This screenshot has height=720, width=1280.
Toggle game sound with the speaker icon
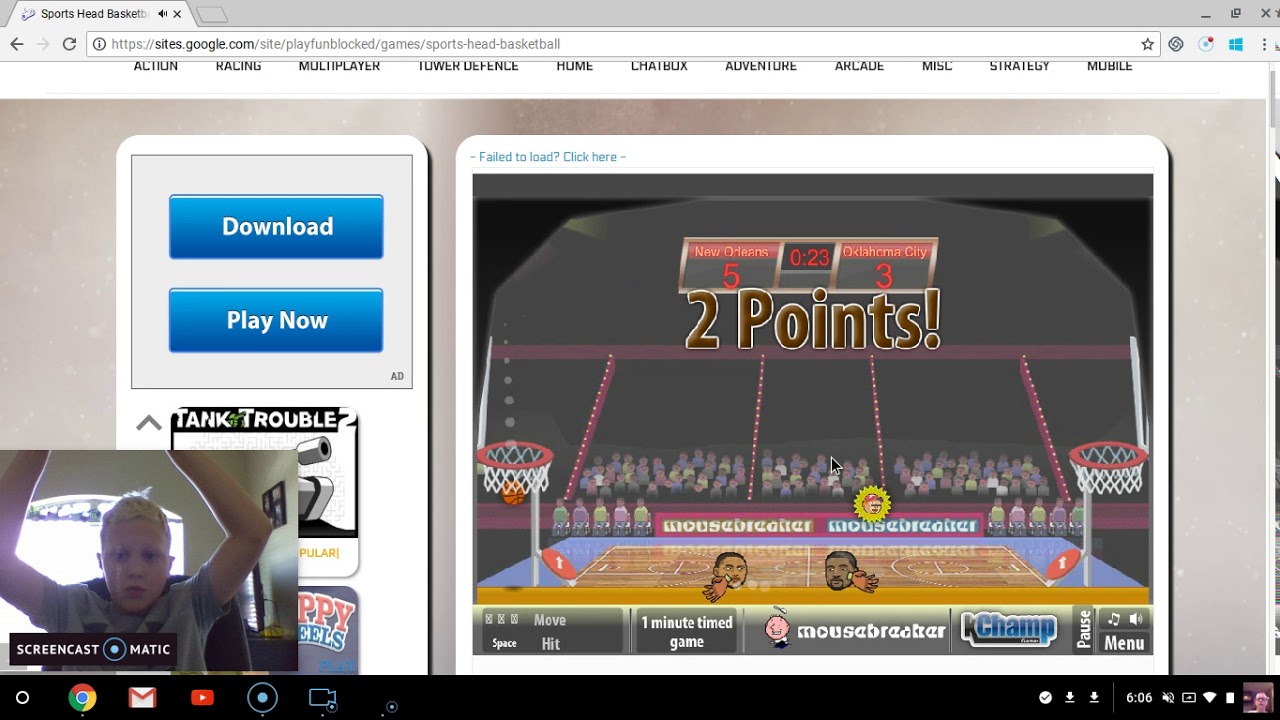click(1135, 620)
